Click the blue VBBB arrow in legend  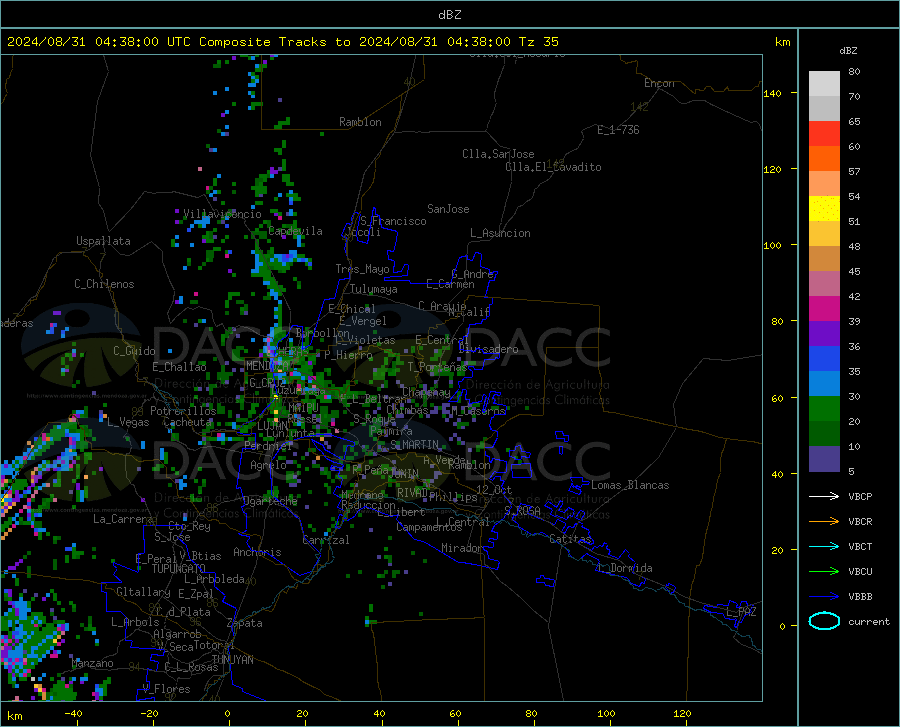point(824,597)
